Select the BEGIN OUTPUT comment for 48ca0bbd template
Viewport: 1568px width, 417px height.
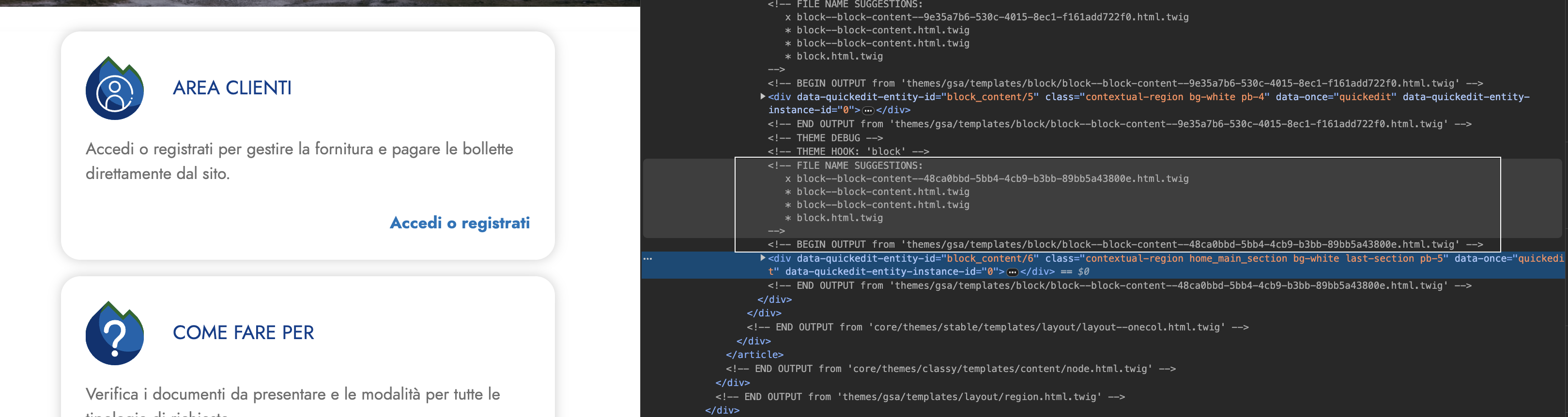coord(1125,244)
